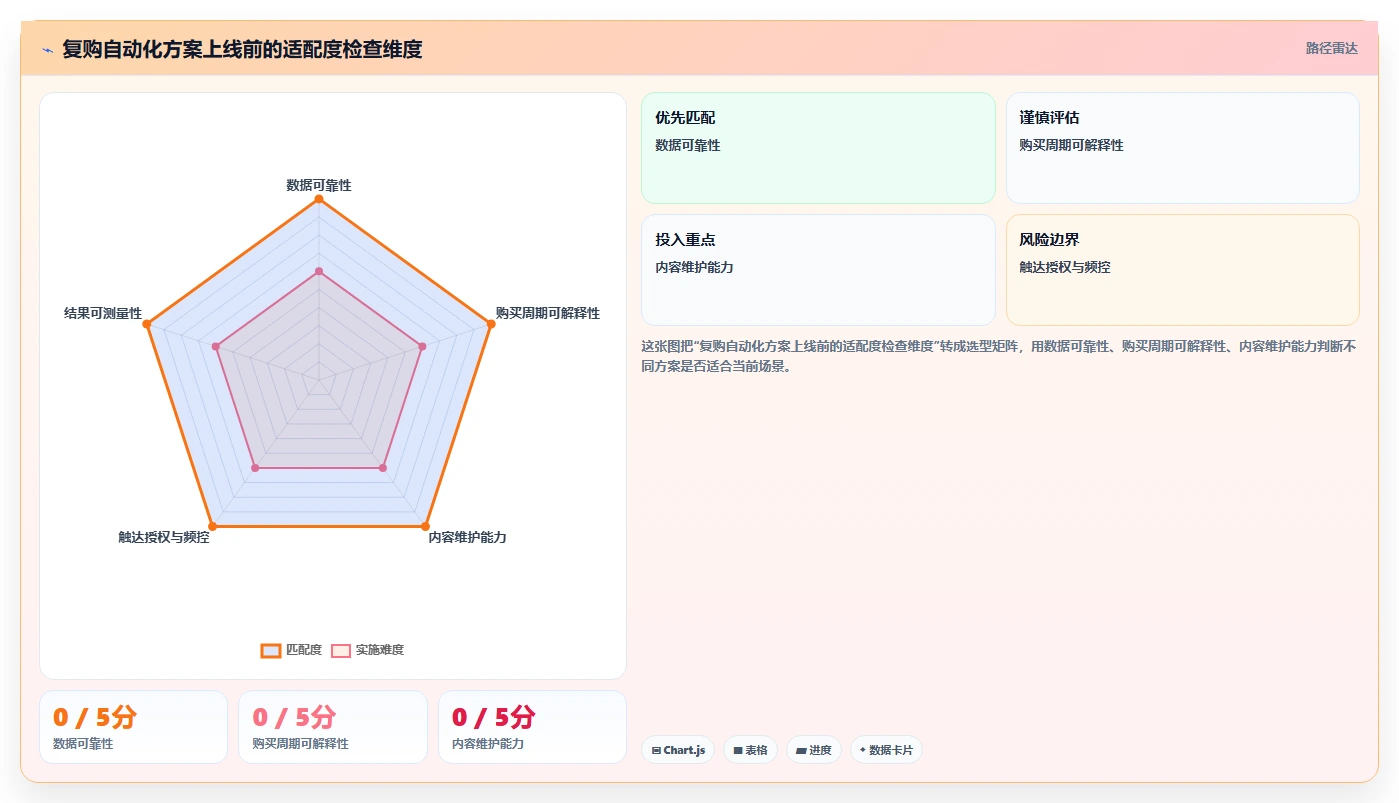Select the Chart.js tag chip
Viewport: 1399px width, 803px height.
(678, 750)
